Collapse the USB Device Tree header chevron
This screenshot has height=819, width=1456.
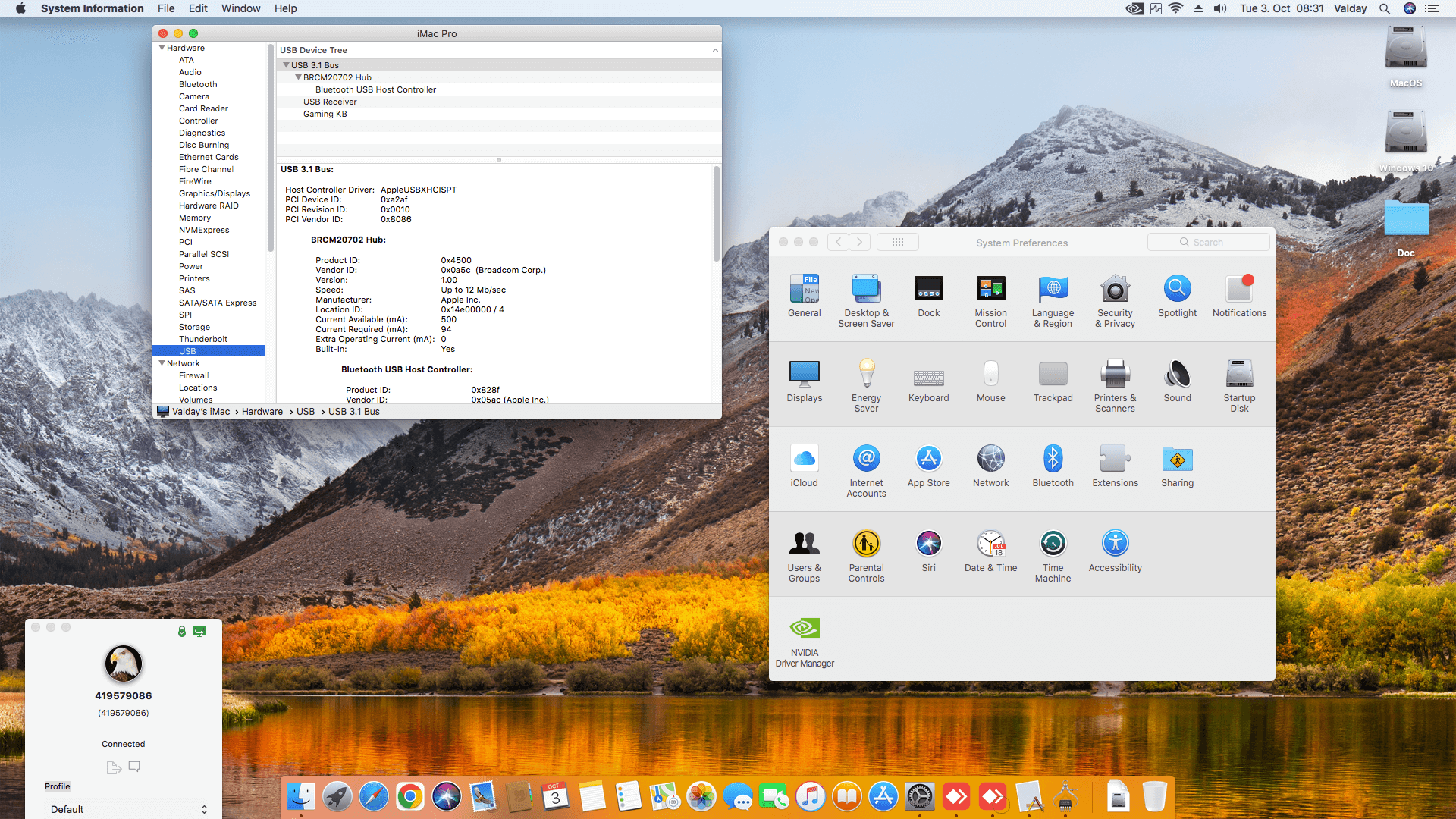pos(714,50)
